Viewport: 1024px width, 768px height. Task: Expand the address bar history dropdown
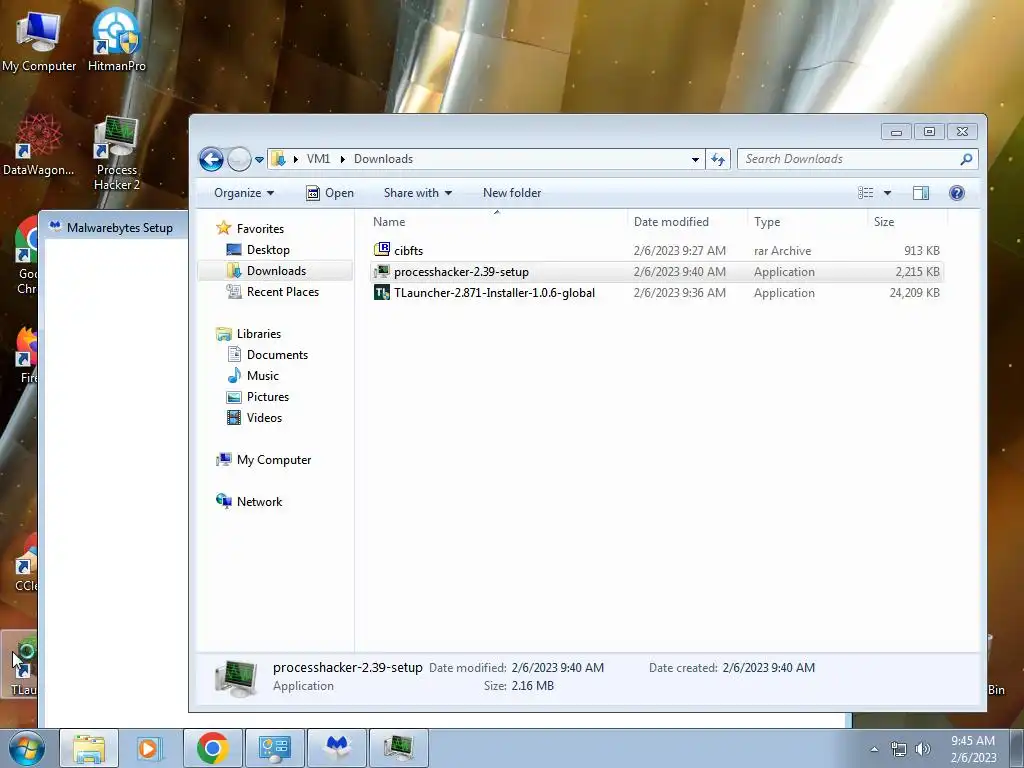point(696,159)
